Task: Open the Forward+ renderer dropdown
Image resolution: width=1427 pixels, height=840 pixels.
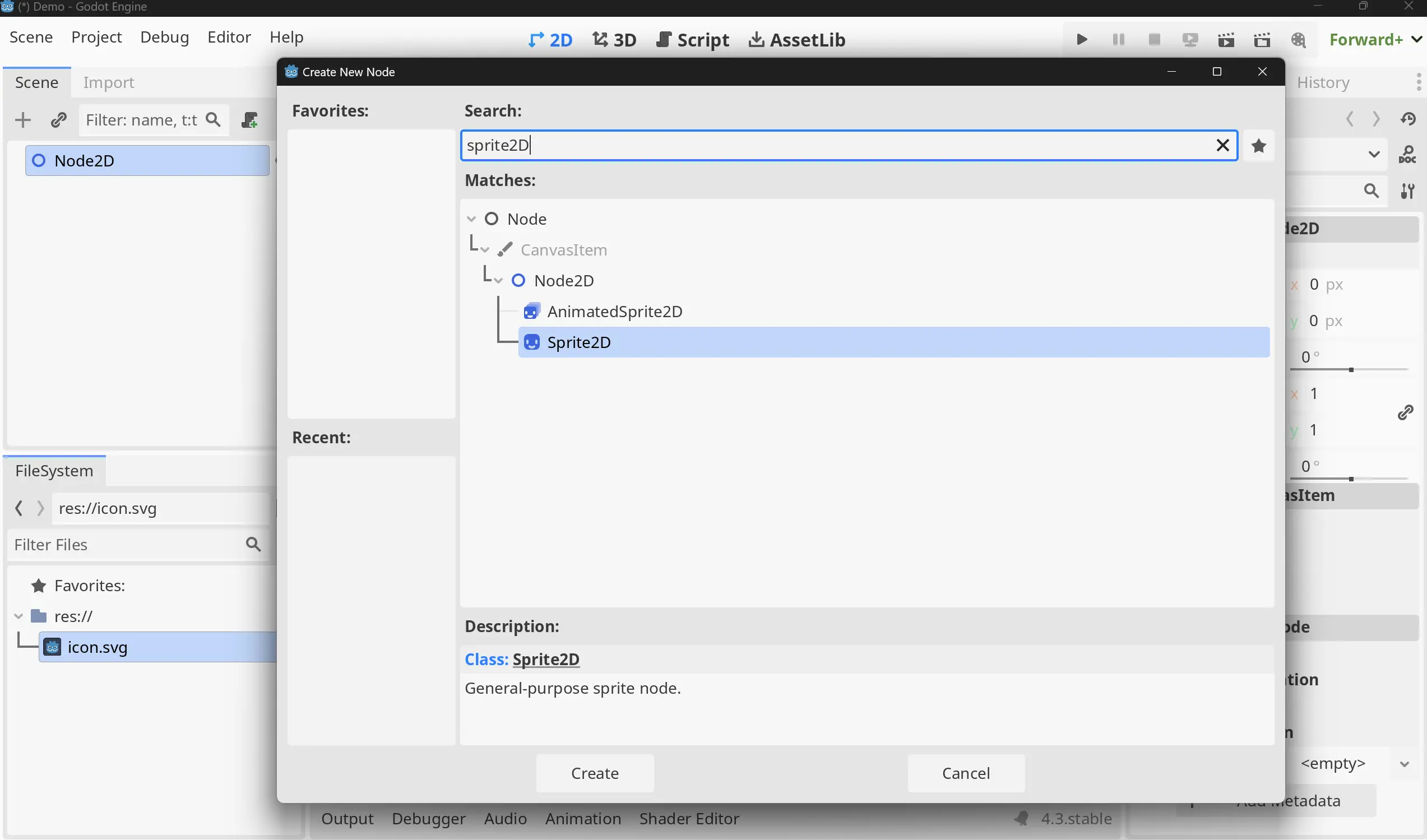Action: click(1375, 40)
